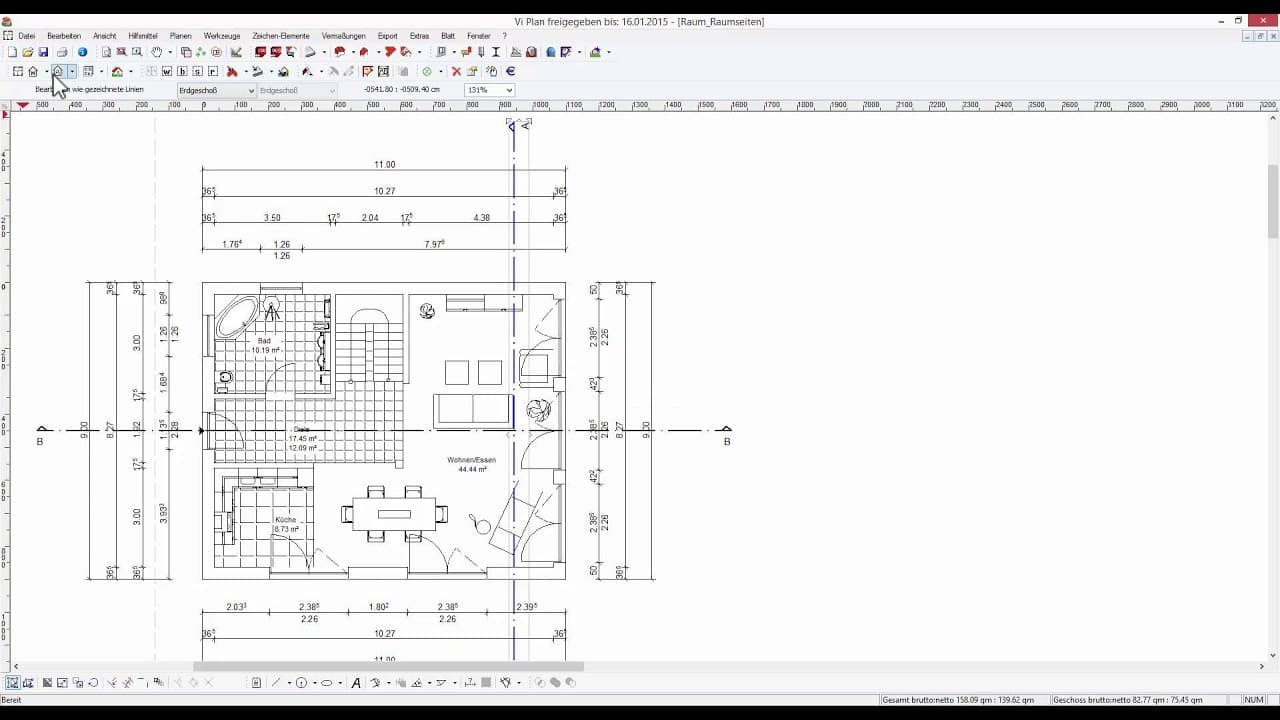Select the circle drawing tool in the bottom toolbar
Viewport: 1280px width, 720px height.
[x=301, y=683]
